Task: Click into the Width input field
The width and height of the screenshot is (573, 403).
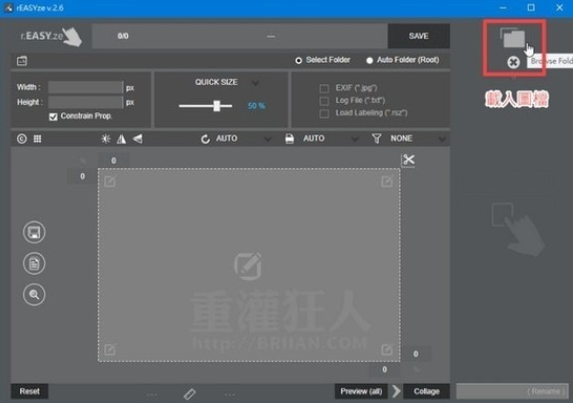Action: point(86,87)
